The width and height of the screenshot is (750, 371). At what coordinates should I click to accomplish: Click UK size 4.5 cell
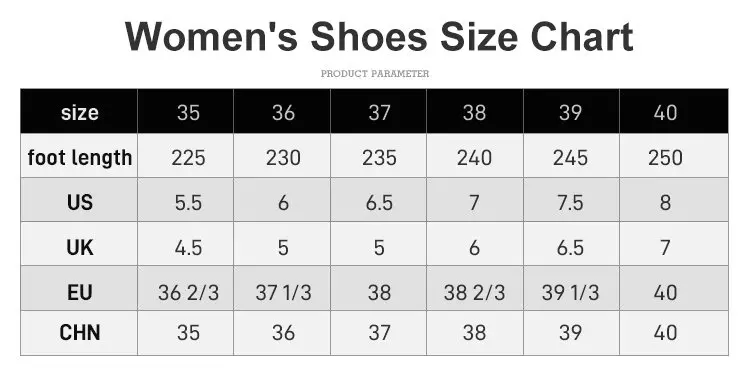pyautogui.click(x=186, y=244)
